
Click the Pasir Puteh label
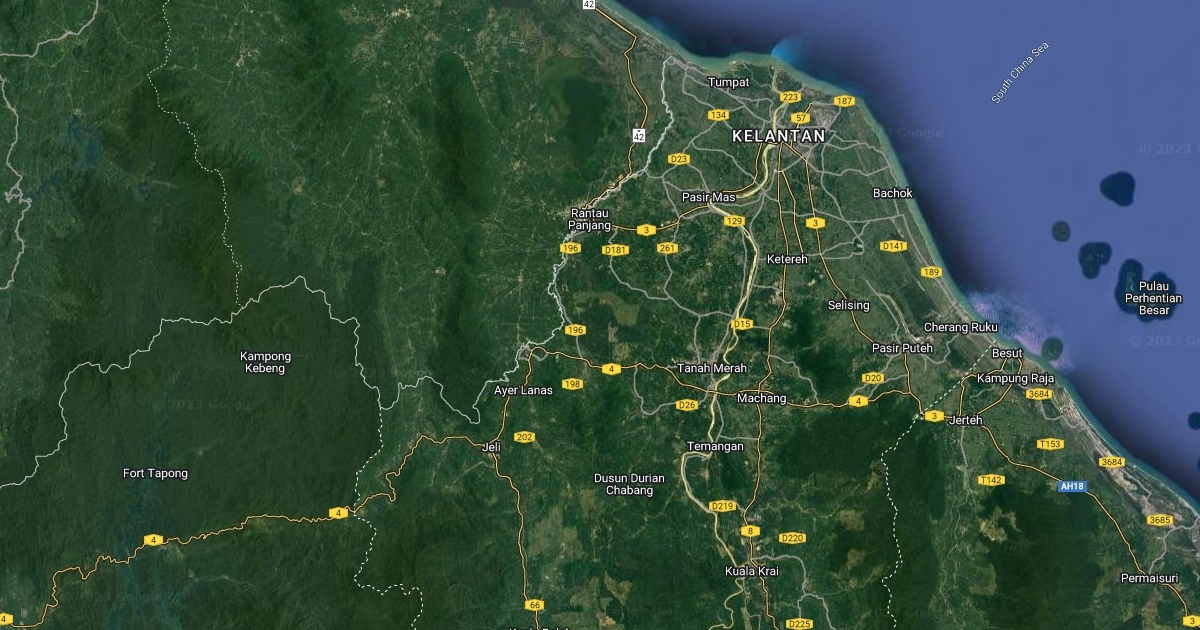tap(902, 348)
